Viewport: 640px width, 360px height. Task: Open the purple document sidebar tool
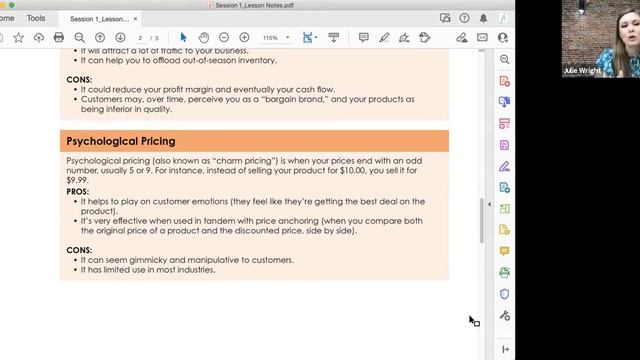504,145
